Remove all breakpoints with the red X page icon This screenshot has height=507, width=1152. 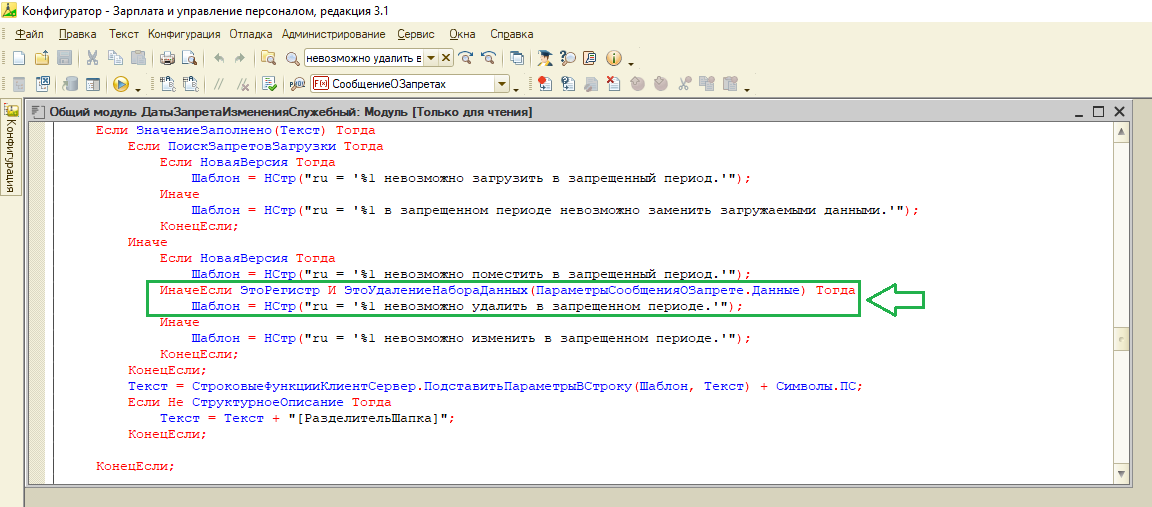coord(612,84)
